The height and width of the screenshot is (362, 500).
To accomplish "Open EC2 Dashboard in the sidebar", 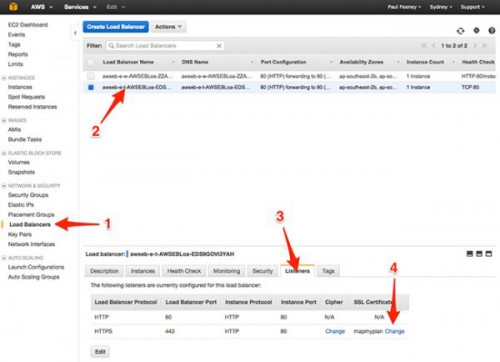I will coord(28,25).
